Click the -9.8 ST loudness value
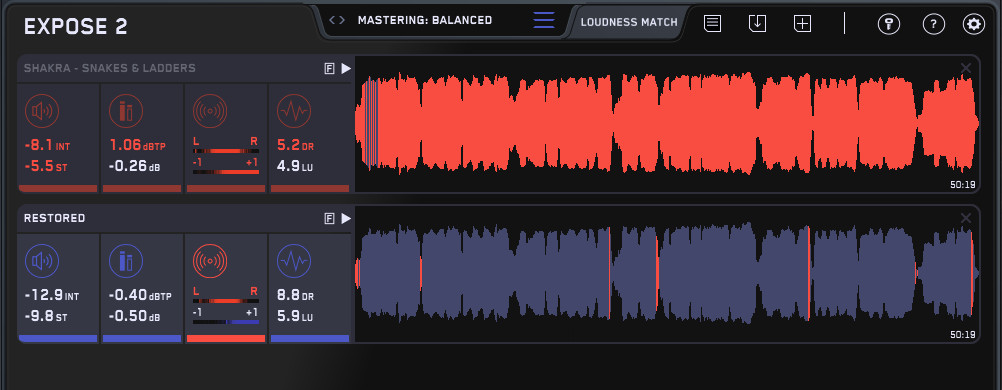The height and width of the screenshot is (390, 1002). point(46,317)
